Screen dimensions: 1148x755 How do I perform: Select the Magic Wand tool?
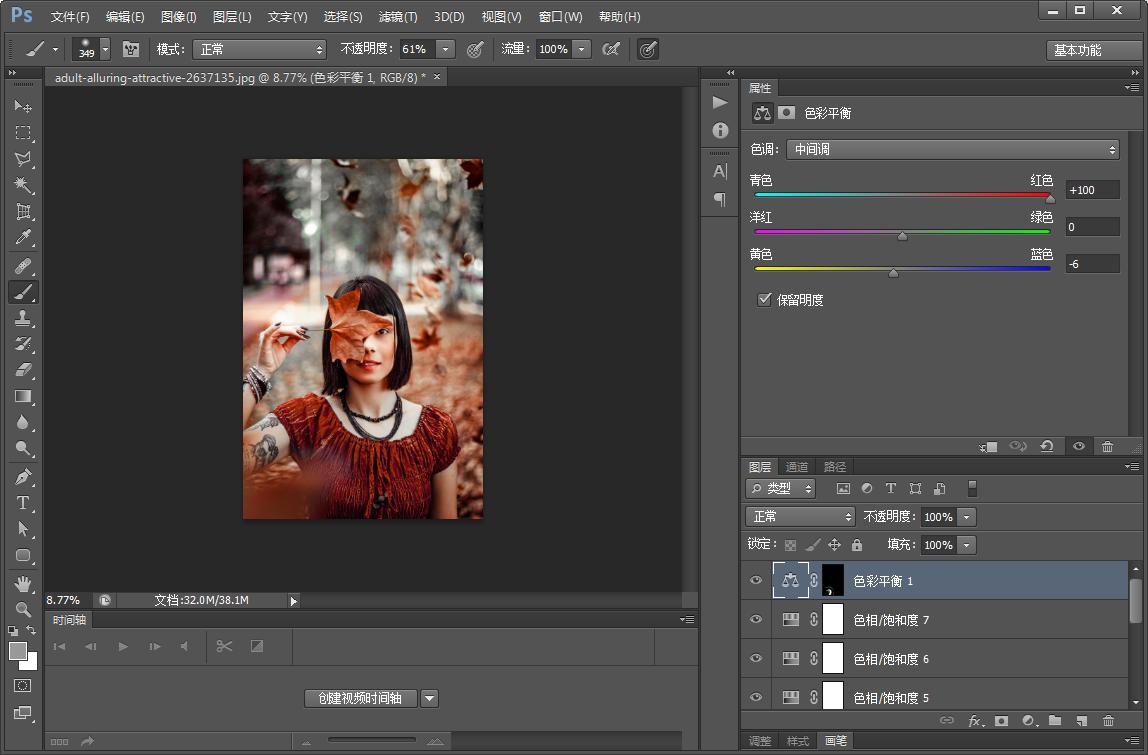(x=23, y=186)
